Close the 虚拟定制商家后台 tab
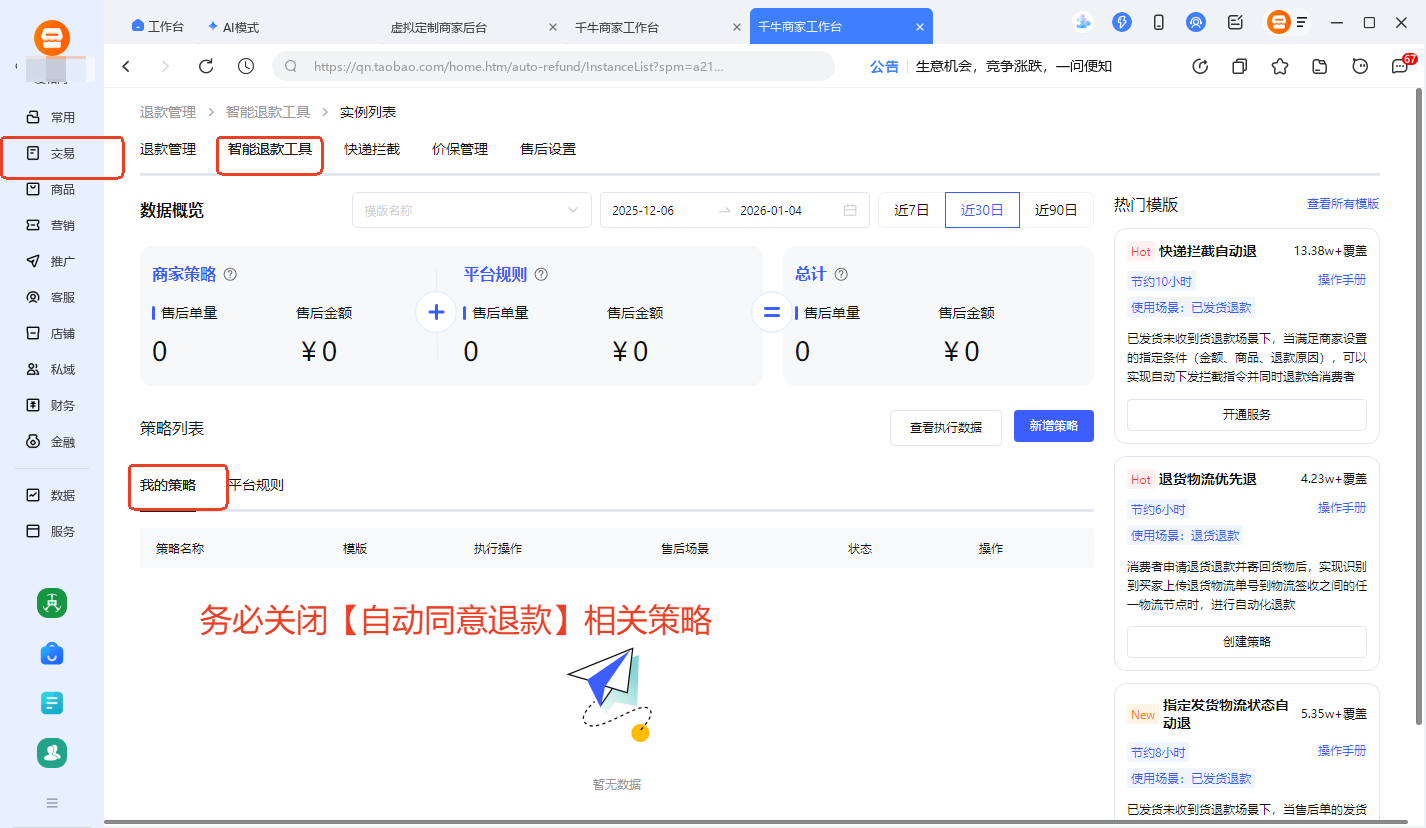 point(553,28)
